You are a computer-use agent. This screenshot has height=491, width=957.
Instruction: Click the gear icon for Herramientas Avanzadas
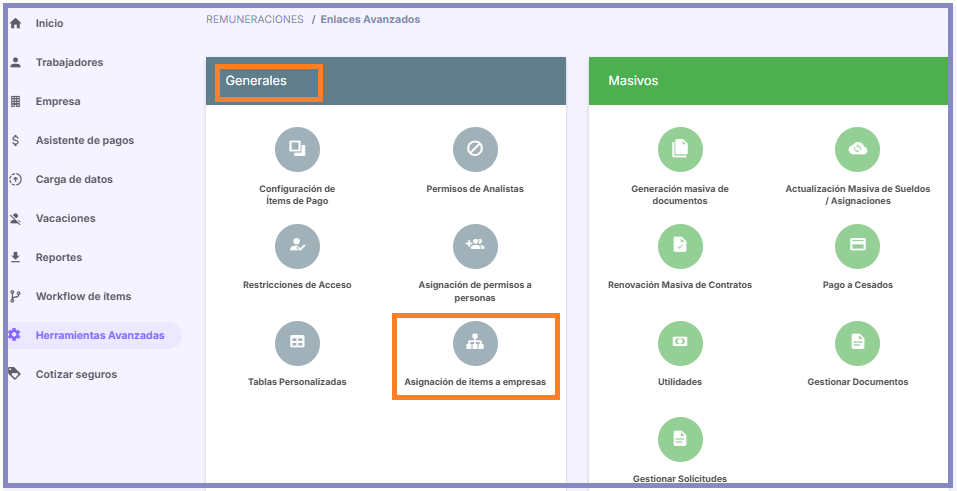15,335
